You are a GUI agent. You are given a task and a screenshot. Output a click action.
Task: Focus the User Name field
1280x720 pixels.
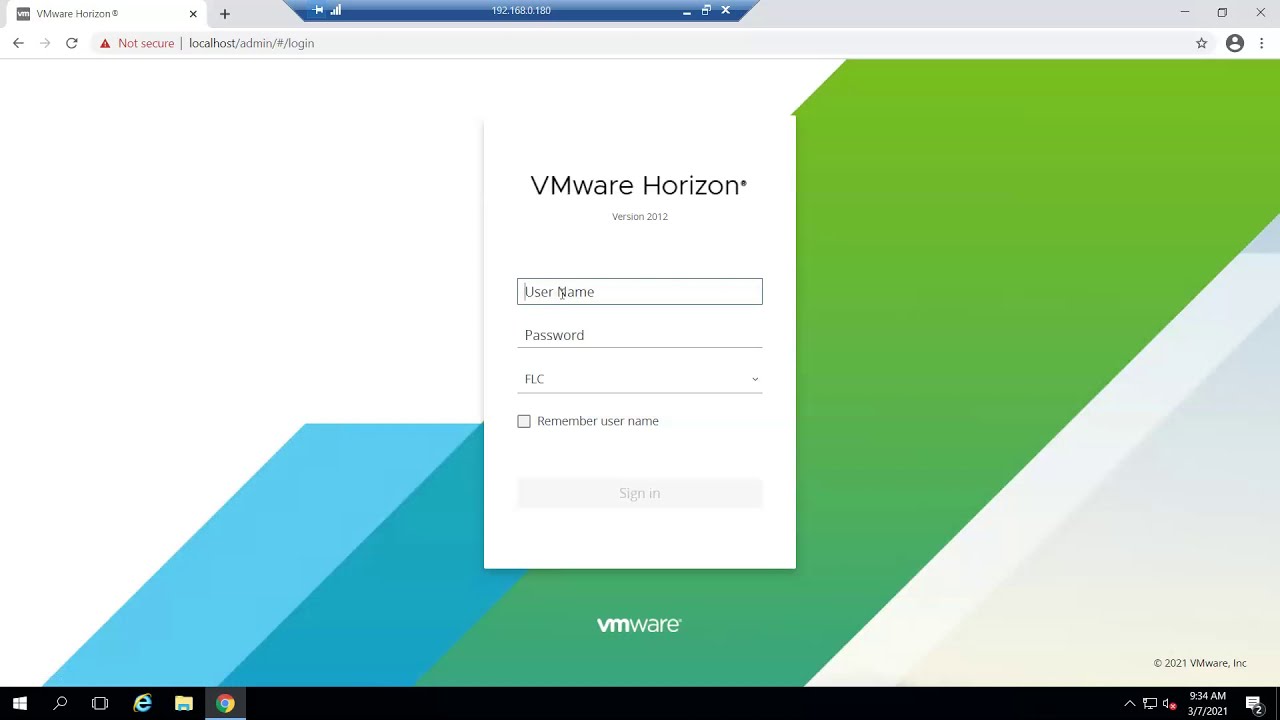pos(640,291)
